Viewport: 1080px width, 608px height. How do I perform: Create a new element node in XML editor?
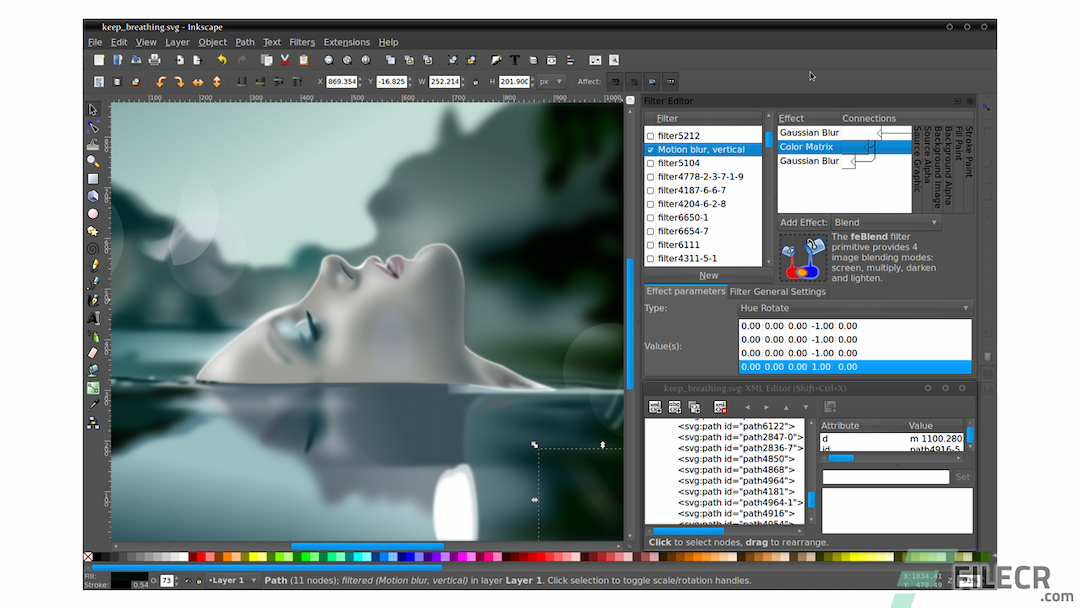654,406
